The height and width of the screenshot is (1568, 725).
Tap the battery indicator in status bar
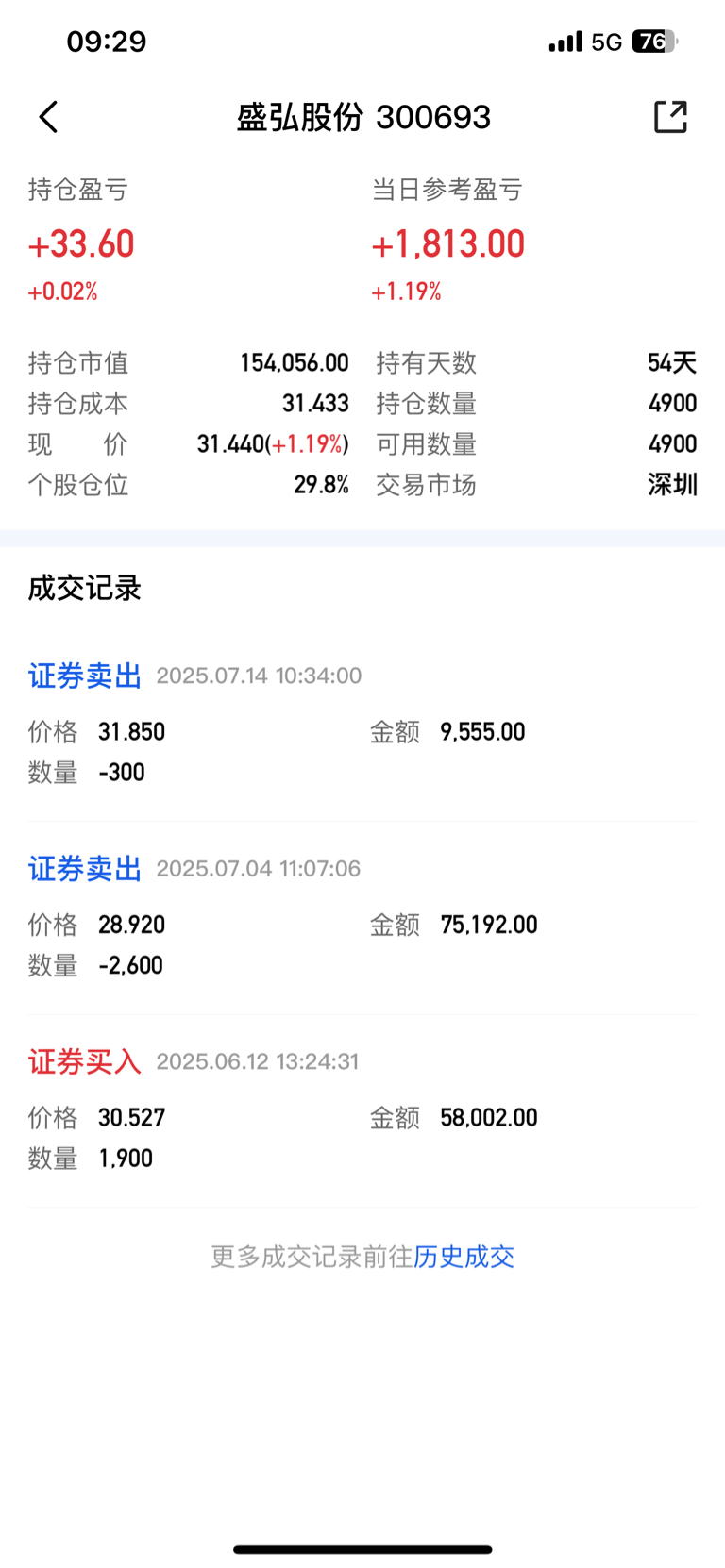[x=655, y=42]
